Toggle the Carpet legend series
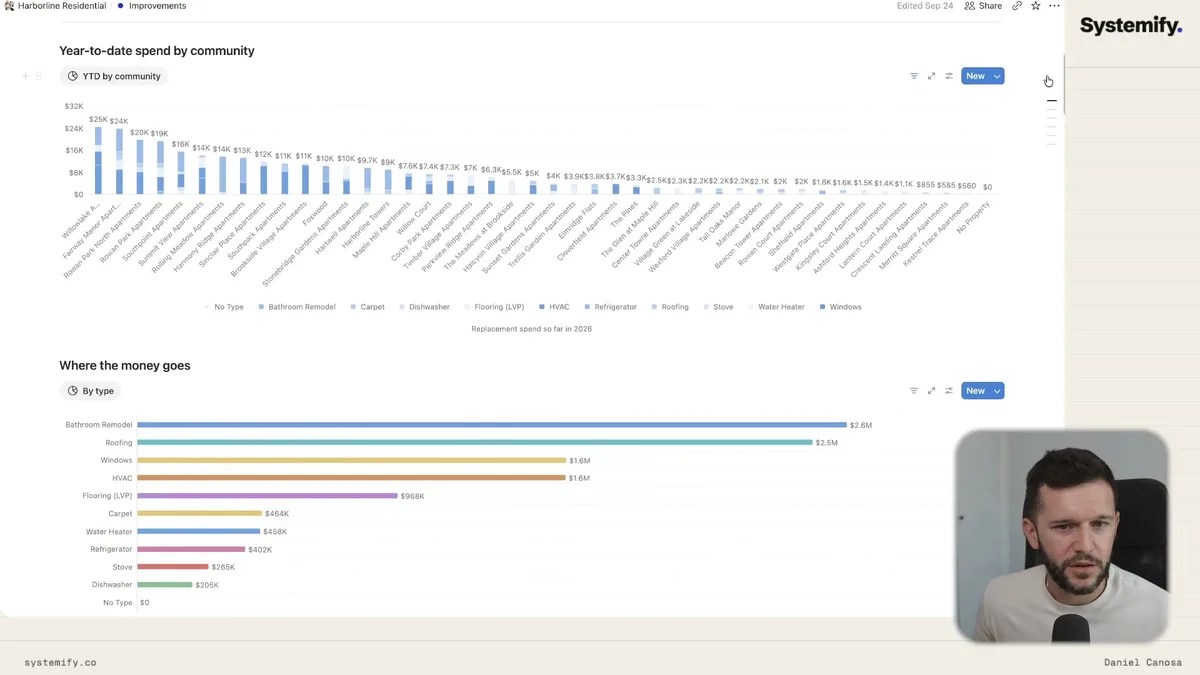Screen dimensions: 1200x675 tap(367, 307)
